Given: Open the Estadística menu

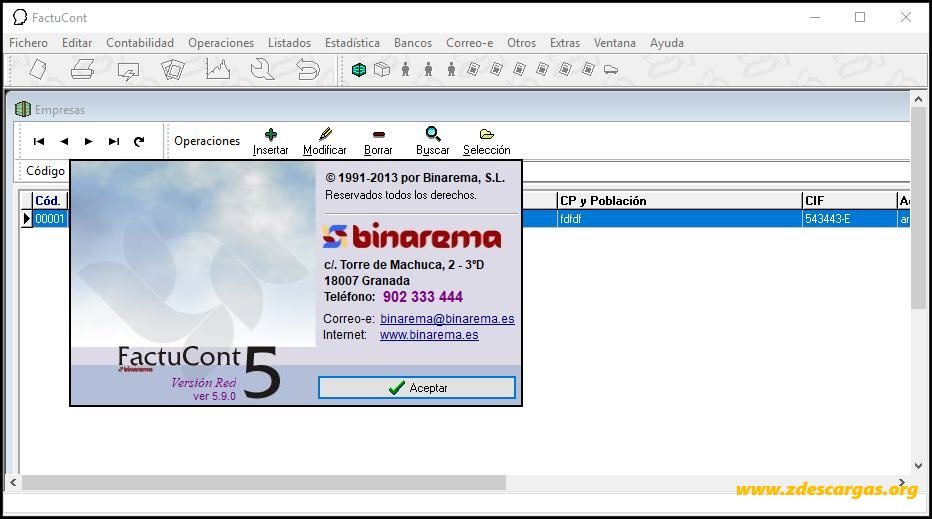Looking at the screenshot, I should (352, 43).
